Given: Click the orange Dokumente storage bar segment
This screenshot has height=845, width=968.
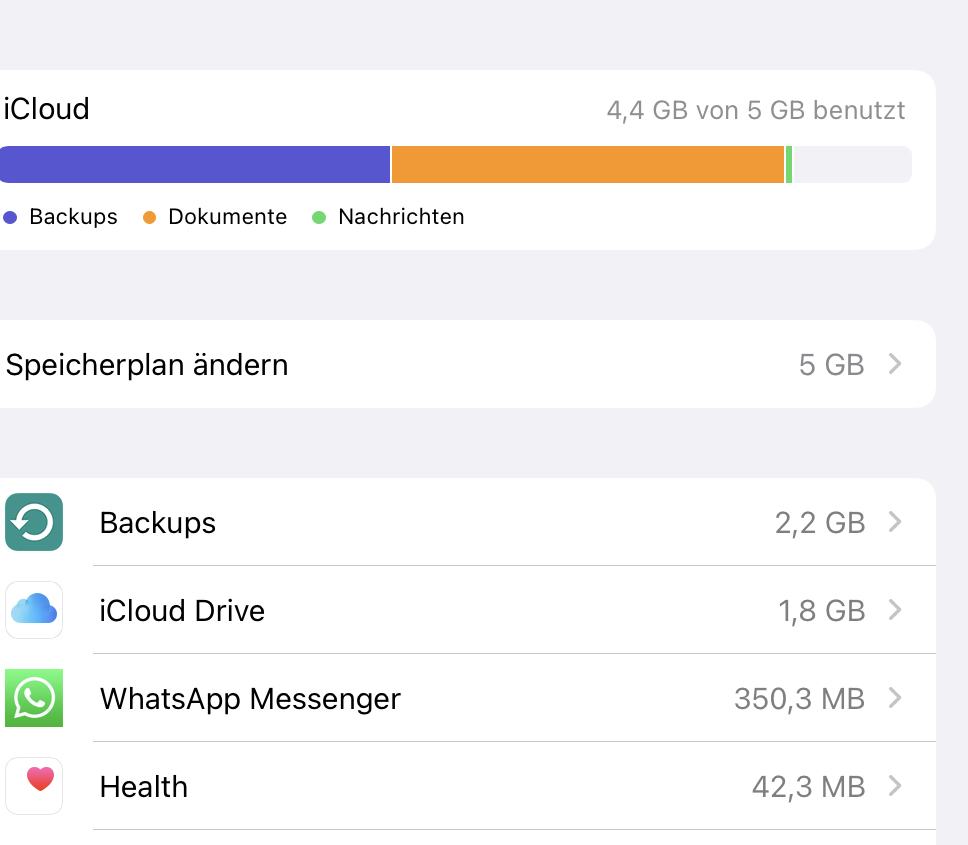Looking at the screenshot, I should (x=587, y=165).
